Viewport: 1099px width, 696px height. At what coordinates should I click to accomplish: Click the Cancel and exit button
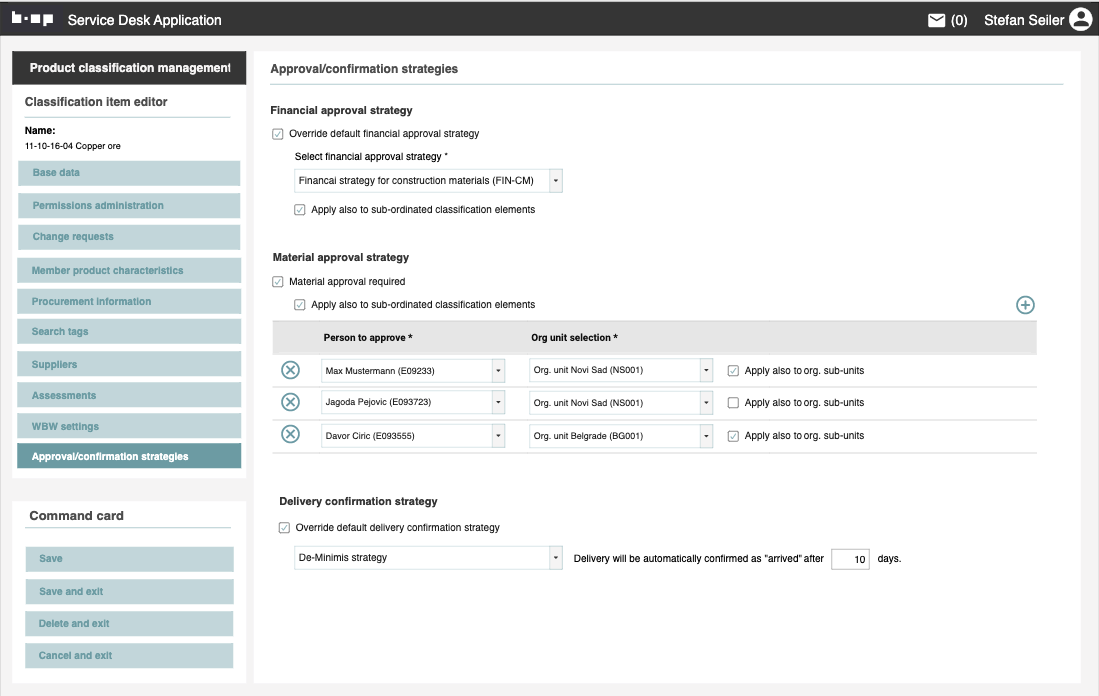click(x=129, y=656)
